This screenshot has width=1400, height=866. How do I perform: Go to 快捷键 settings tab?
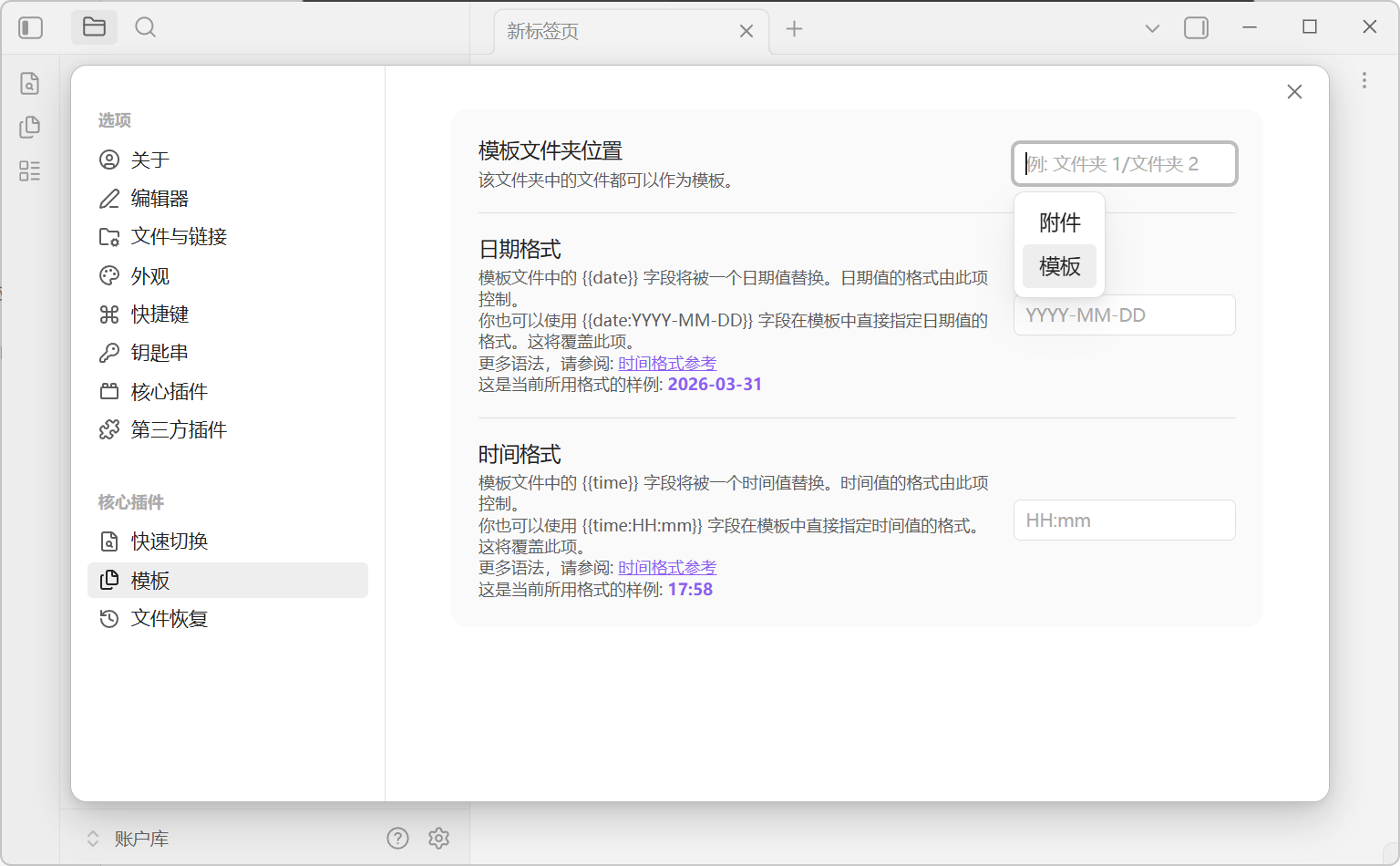(x=160, y=314)
